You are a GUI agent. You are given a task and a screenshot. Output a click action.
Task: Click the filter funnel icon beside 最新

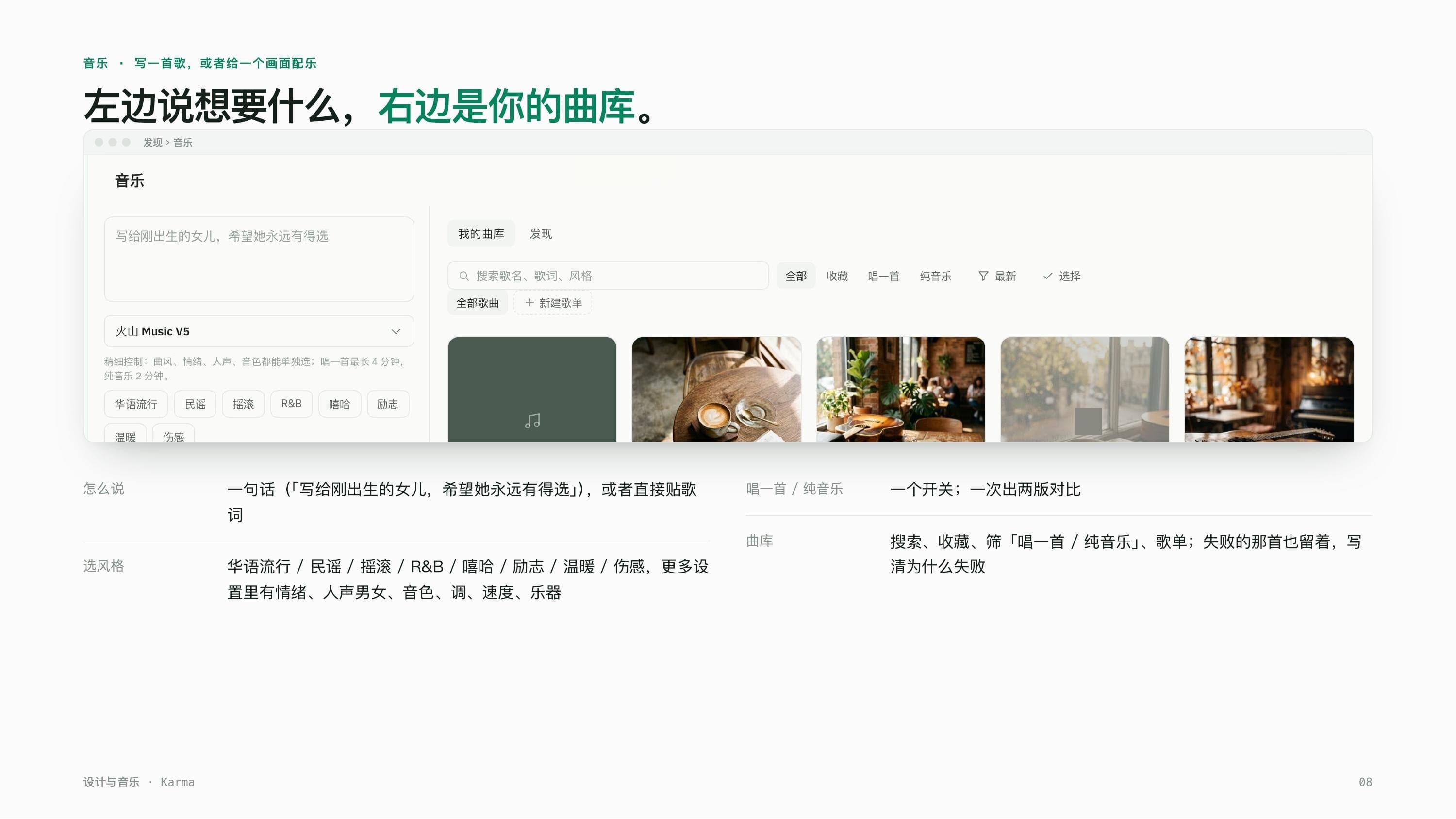coord(983,276)
